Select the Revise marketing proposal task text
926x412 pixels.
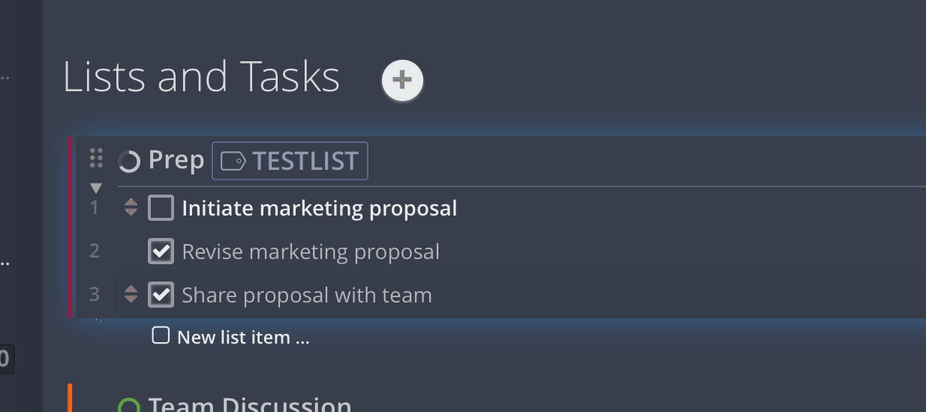click(x=310, y=251)
